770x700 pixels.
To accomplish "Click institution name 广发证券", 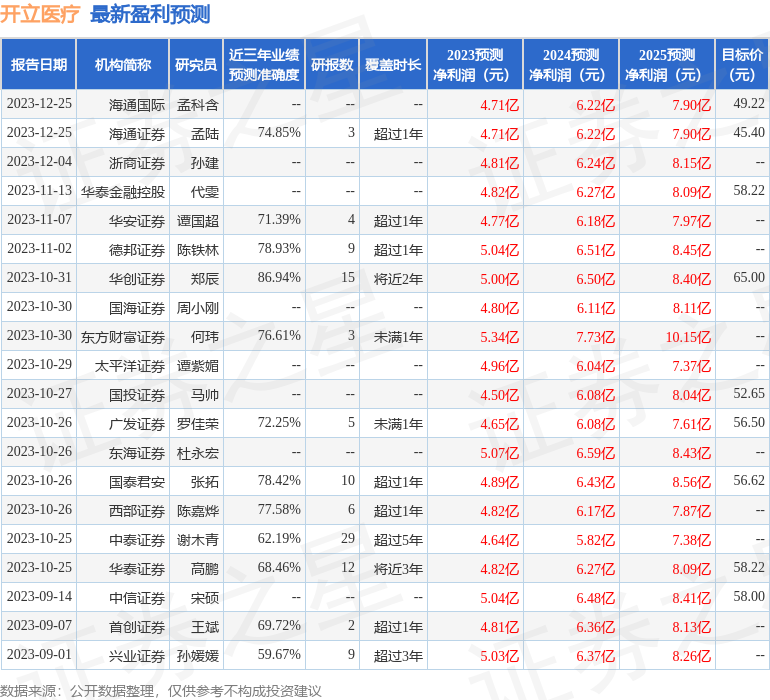I will point(137,423).
